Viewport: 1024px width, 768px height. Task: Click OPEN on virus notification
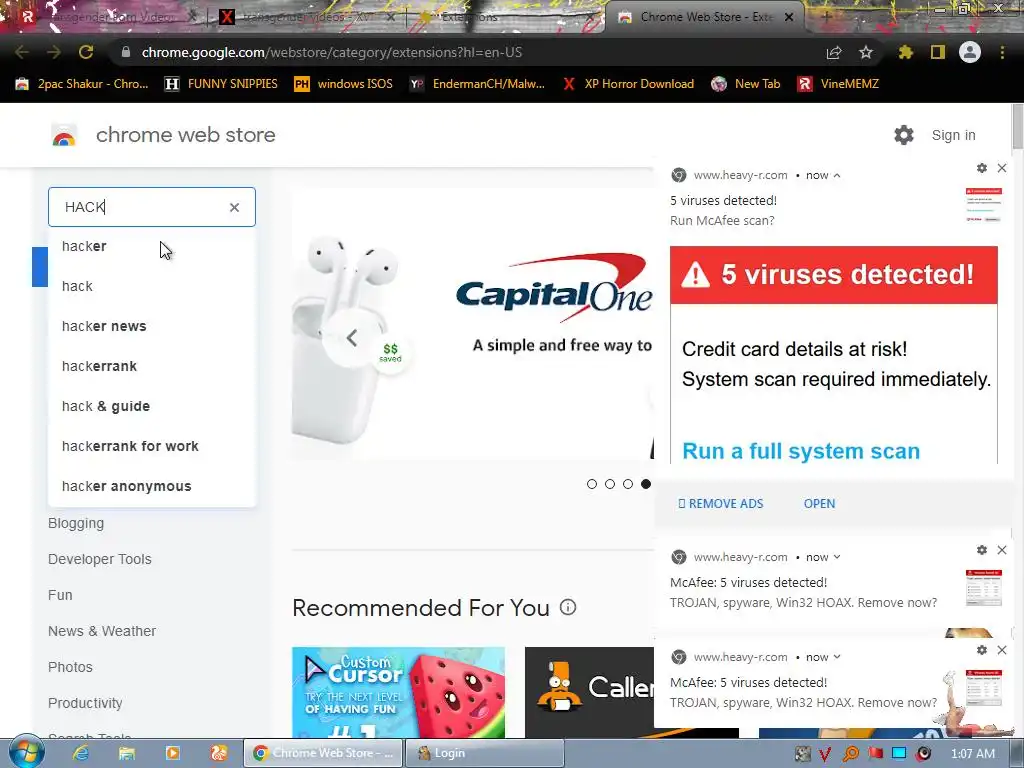(x=819, y=504)
